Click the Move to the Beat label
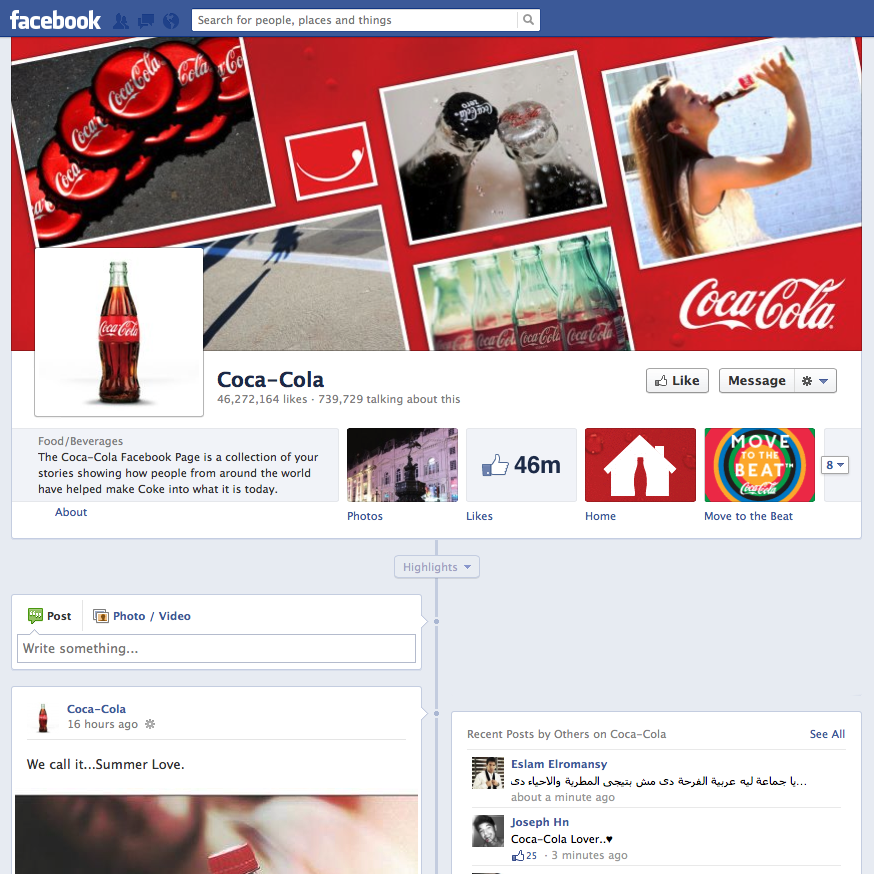Image resolution: width=874 pixels, height=874 pixels. pyautogui.click(x=748, y=516)
